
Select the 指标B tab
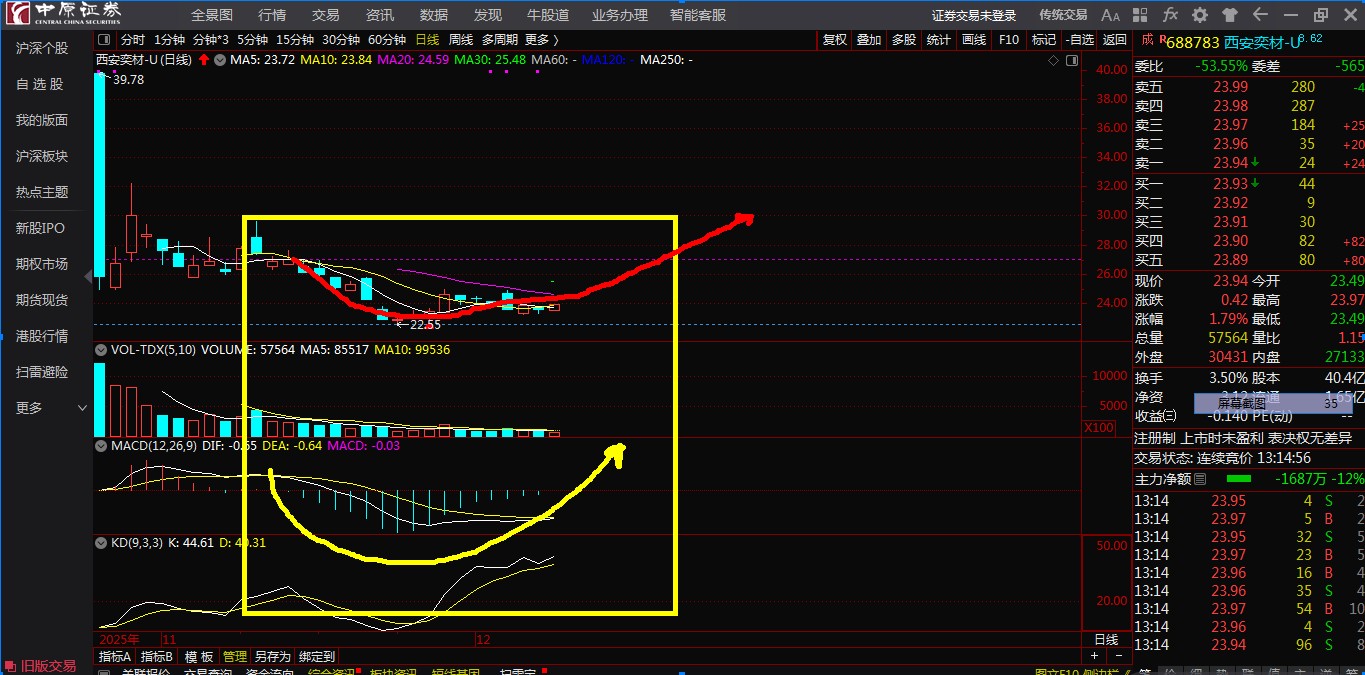point(157,657)
